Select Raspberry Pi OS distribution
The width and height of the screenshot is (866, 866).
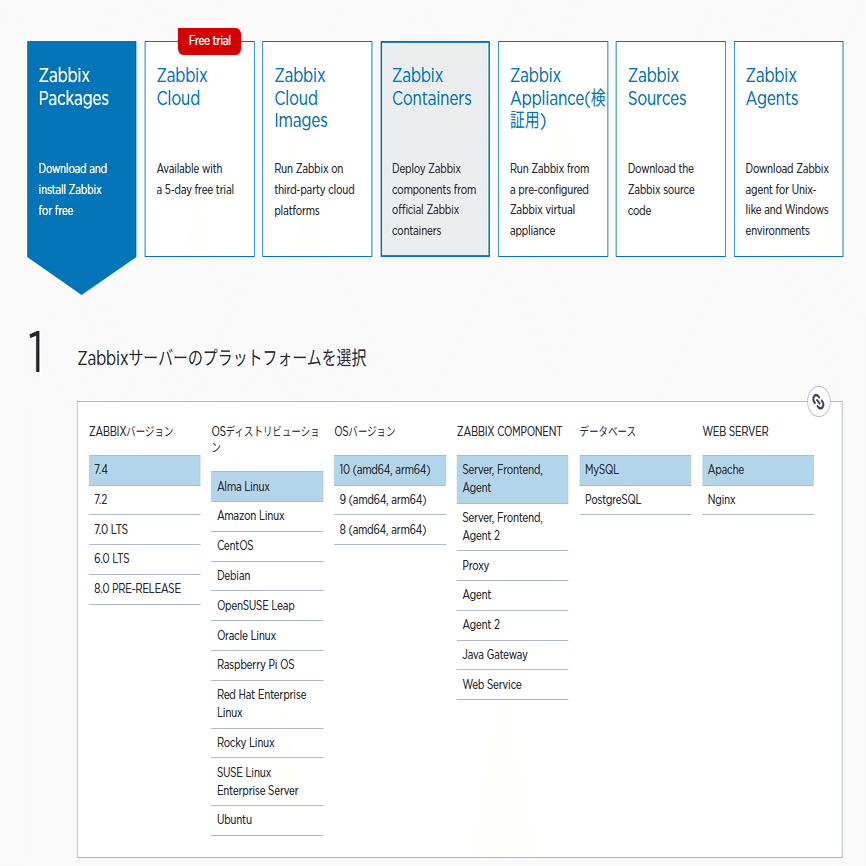267,664
